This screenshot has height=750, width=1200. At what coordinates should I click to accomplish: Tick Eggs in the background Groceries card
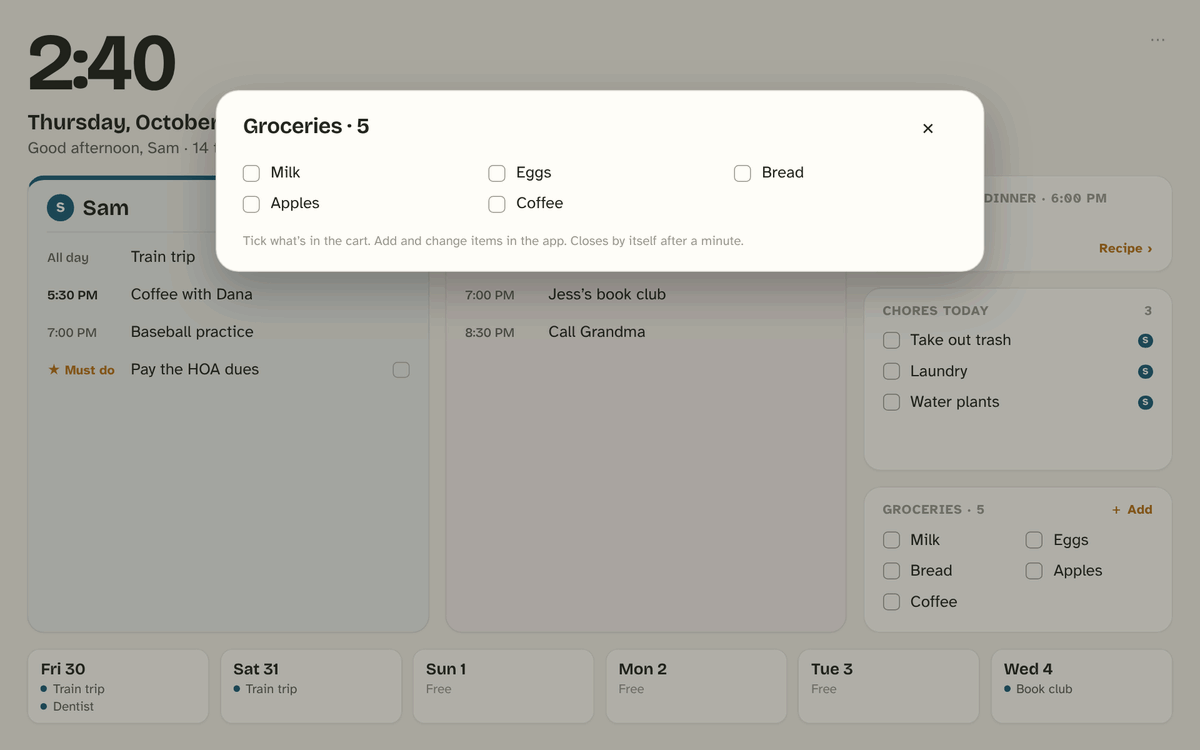click(1034, 540)
